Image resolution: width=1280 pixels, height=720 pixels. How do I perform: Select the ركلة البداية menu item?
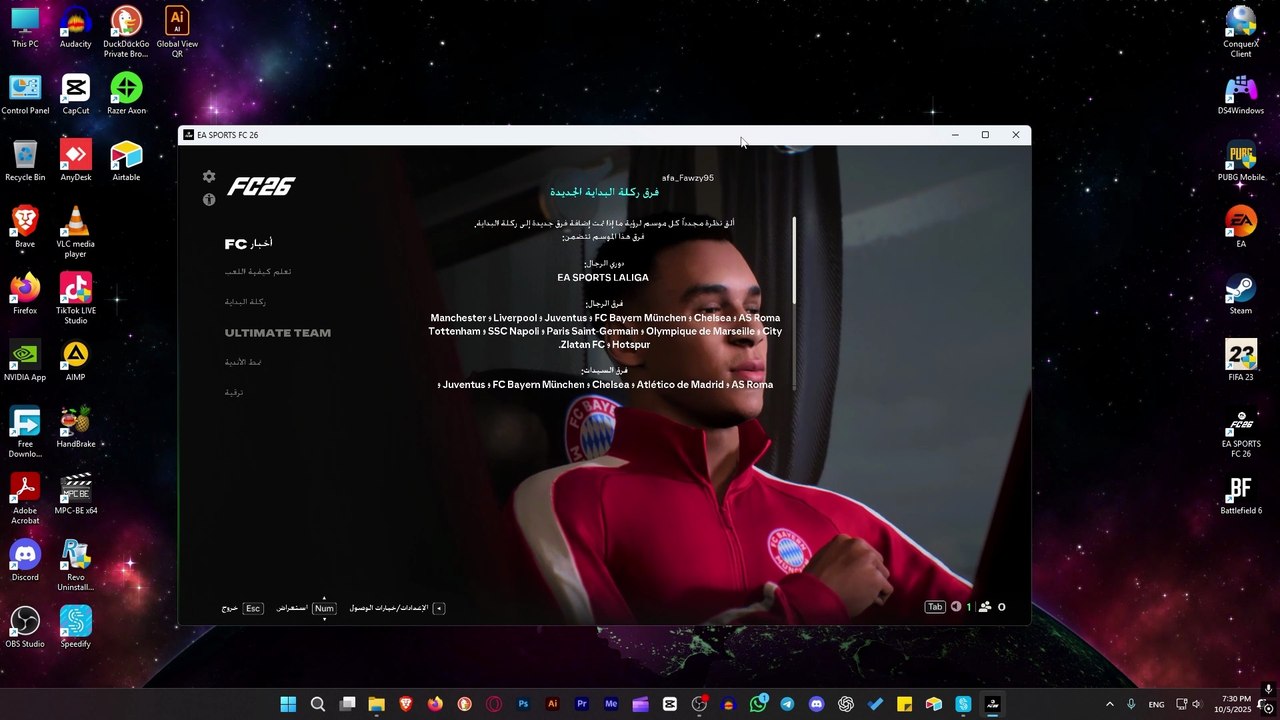(245, 302)
